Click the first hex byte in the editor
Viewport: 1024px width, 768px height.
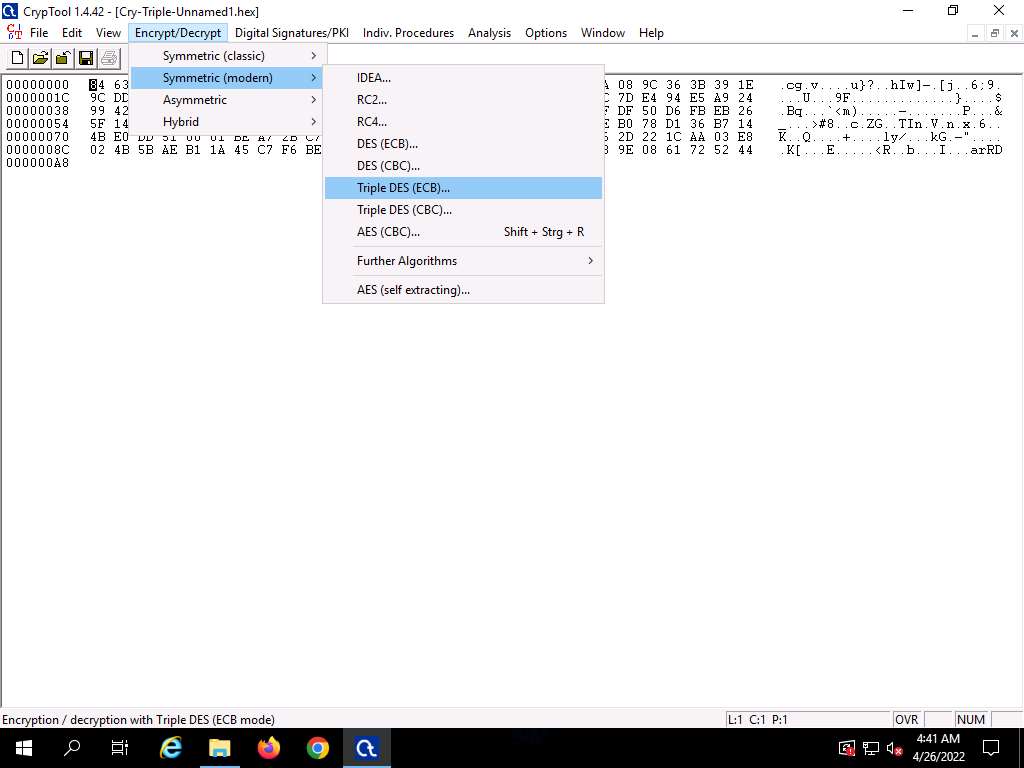pos(96,85)
